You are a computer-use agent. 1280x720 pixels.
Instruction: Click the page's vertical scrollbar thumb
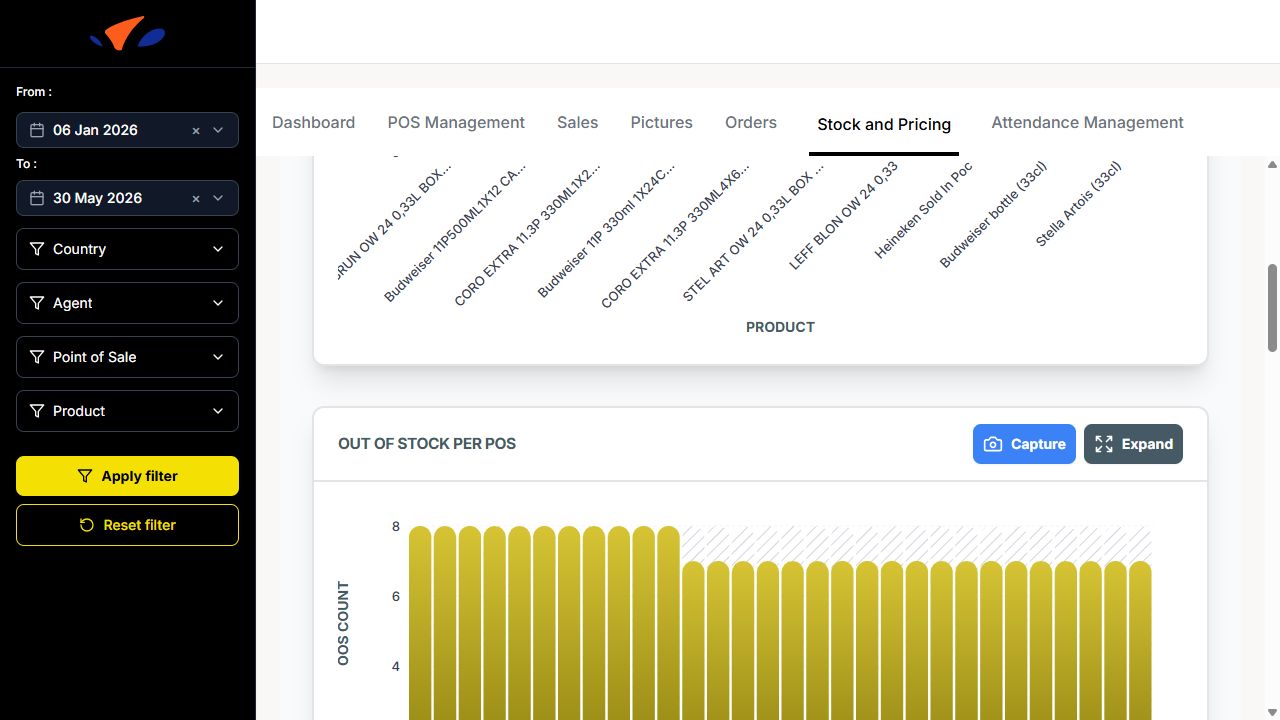[1273, 308]
